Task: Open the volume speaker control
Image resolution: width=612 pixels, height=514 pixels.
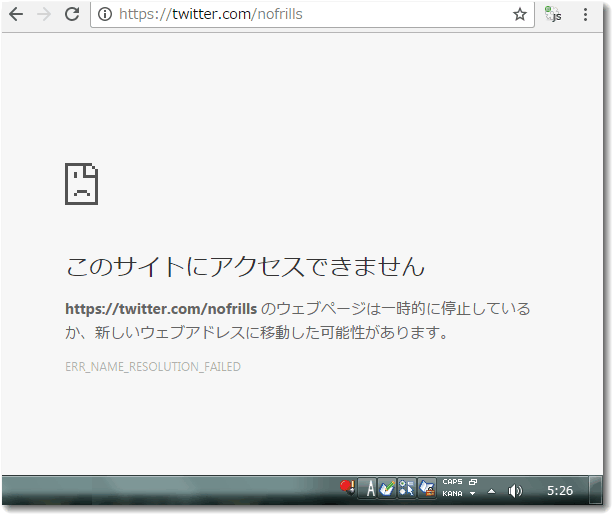Action: click(x=515, y=491)
